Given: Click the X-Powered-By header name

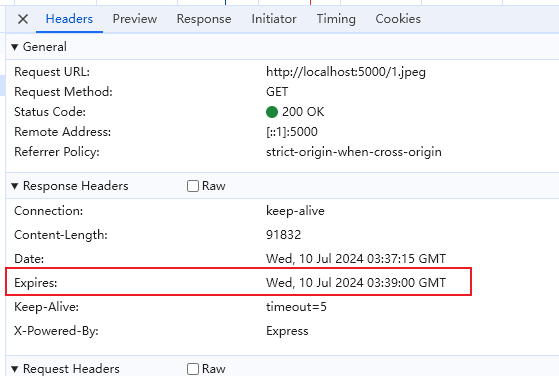Looking at the screenshot, I should tap(56, 331).
